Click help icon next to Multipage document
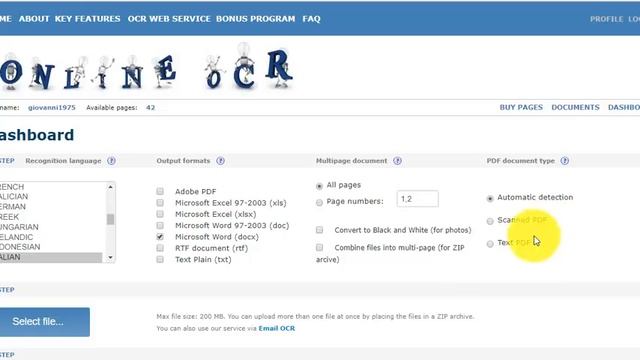This screenshot has width=640, height=360. click(398, 161)
